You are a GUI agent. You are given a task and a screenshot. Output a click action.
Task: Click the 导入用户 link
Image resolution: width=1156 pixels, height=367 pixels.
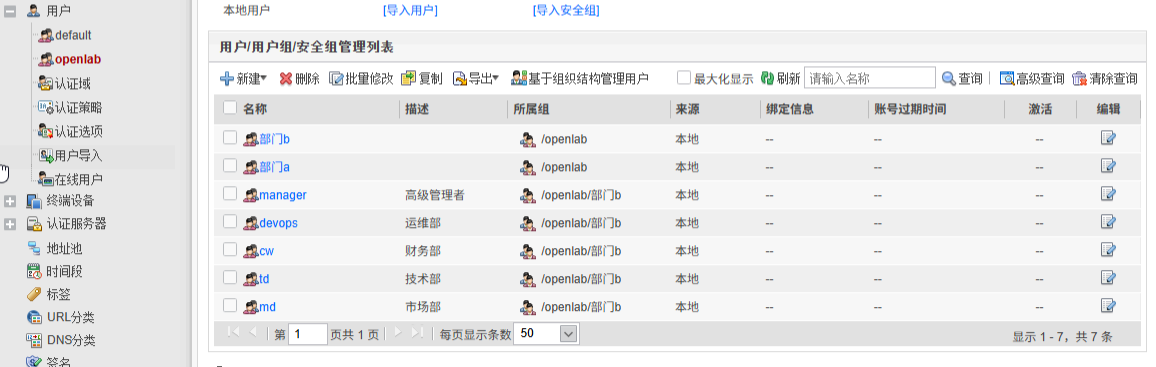(410, 10)
